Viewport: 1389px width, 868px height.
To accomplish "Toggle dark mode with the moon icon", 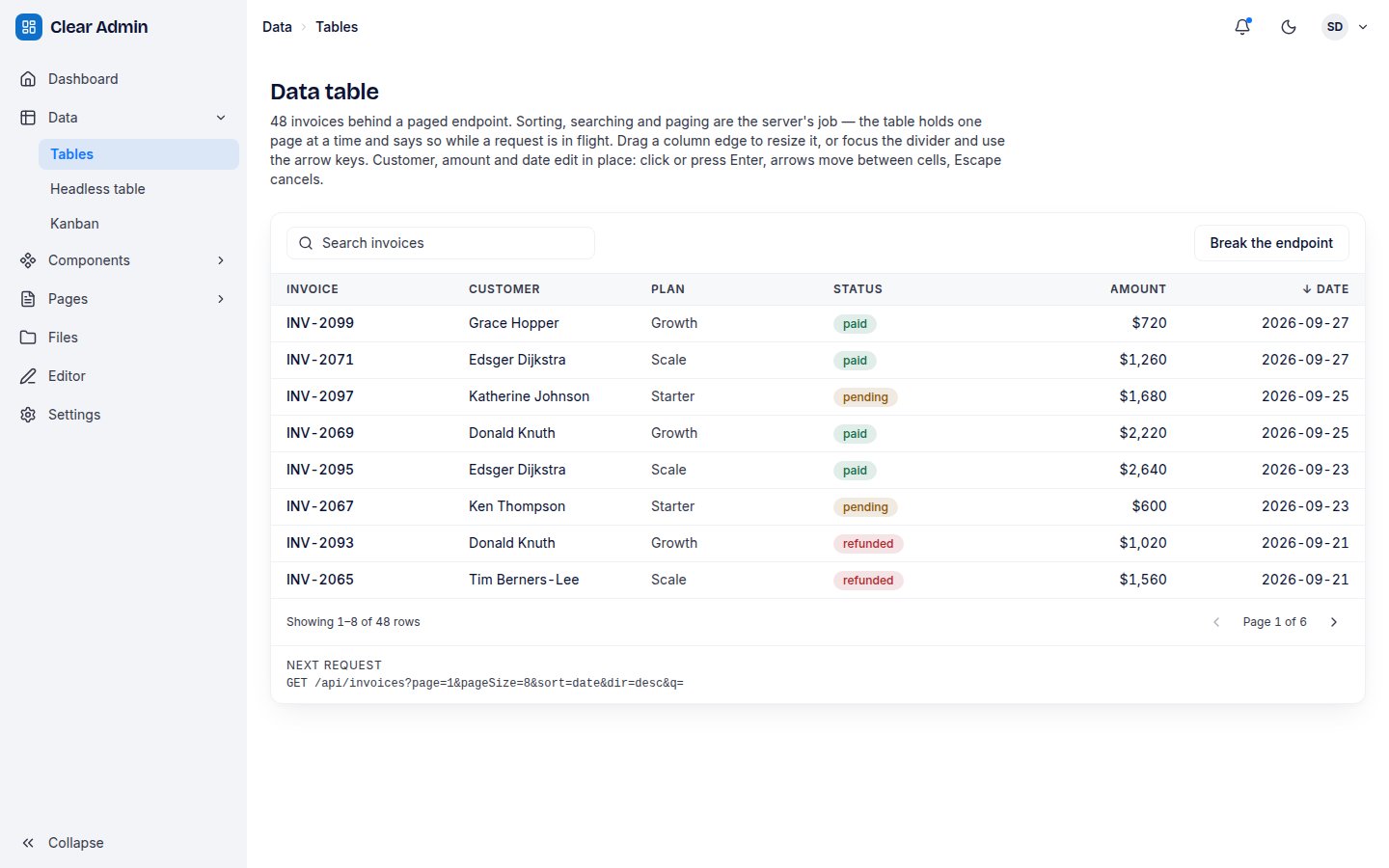I will (x=1289, y=27).
